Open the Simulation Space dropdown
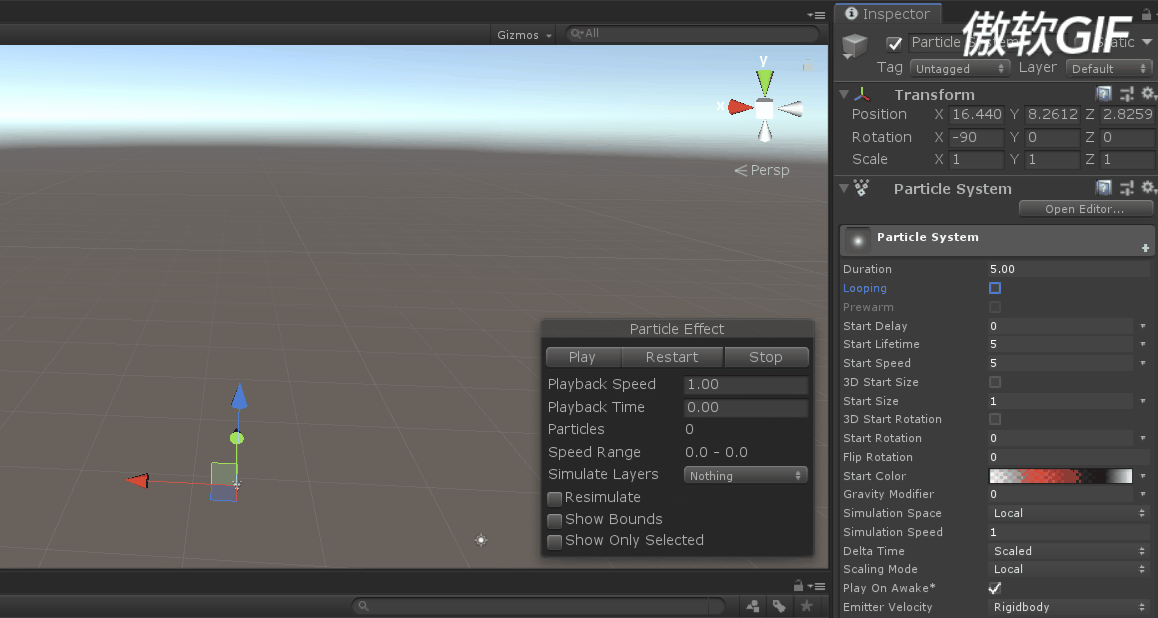Screen dimensions: 1158x618 point(1069,513)
